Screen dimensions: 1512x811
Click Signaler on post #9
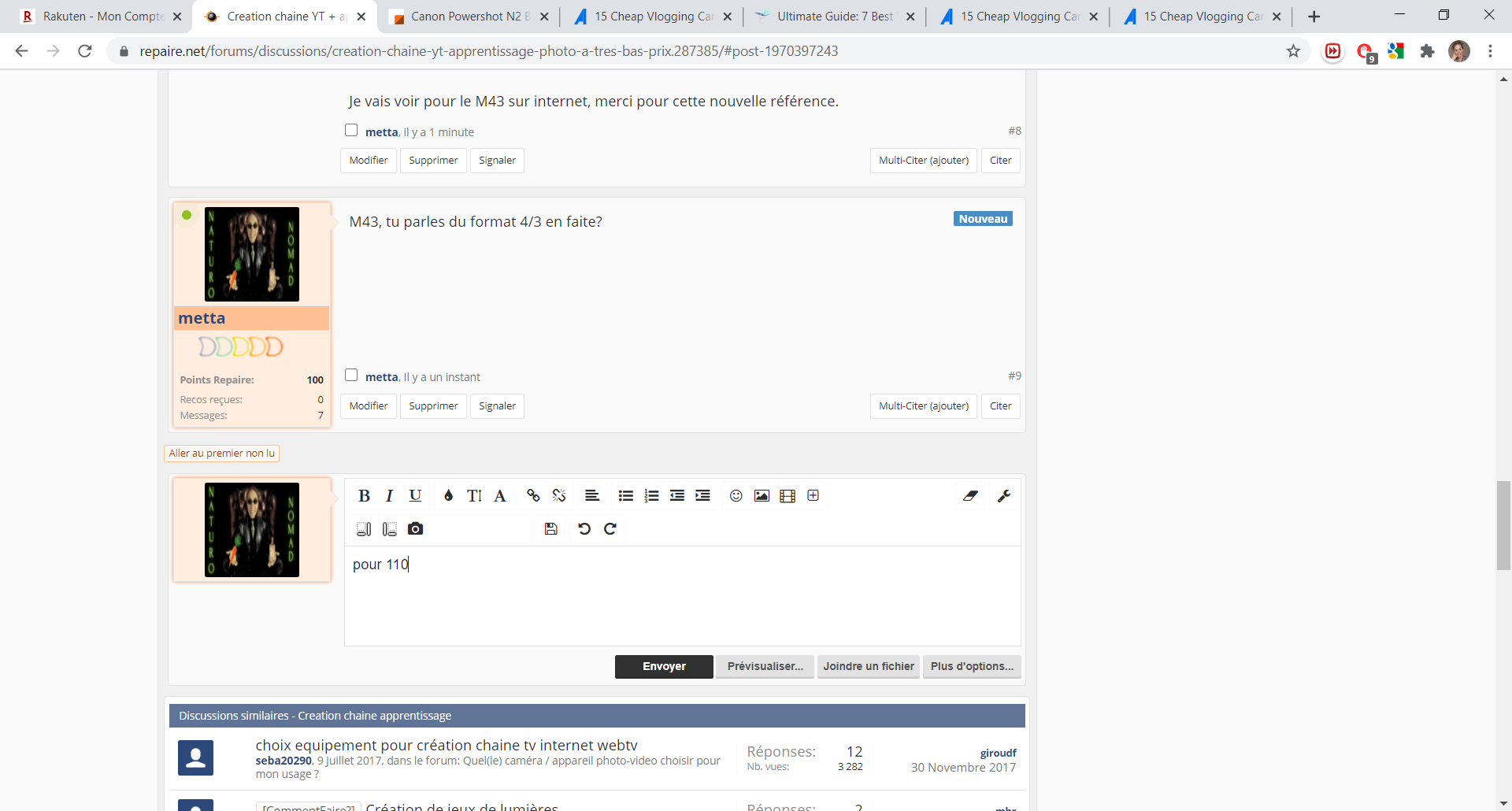[x=498, y=406]
